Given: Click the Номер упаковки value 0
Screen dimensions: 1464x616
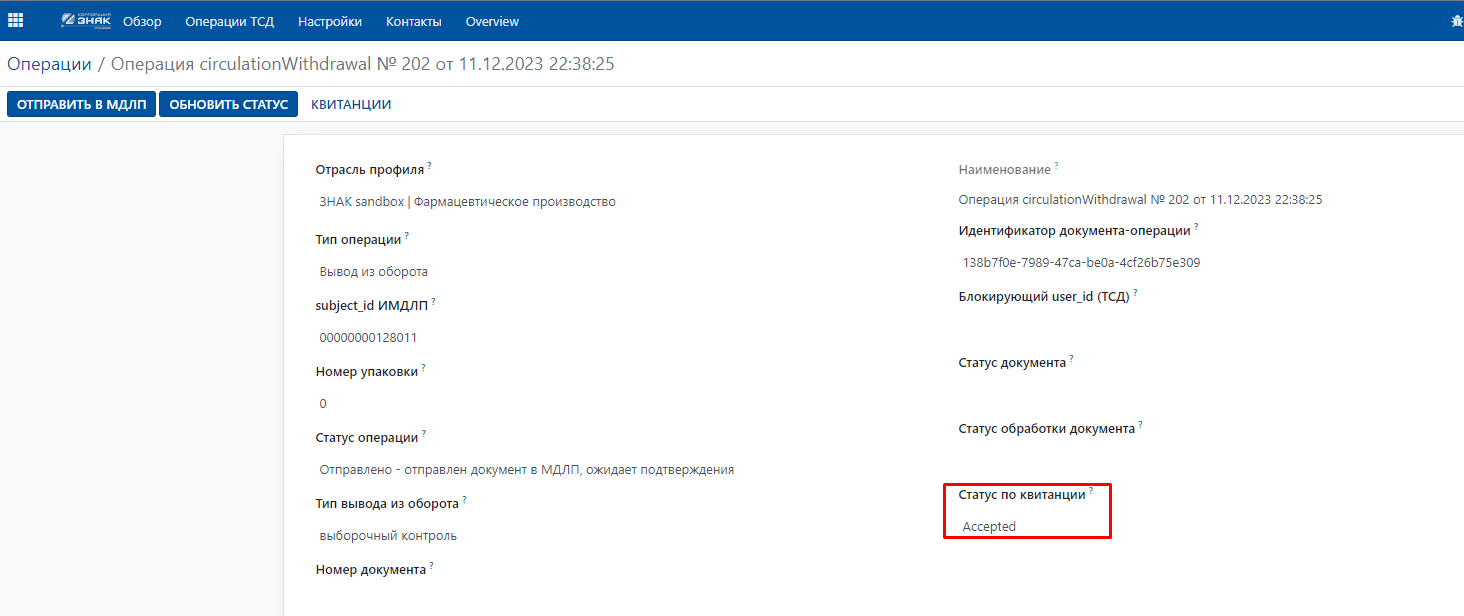Looking at the screenshot, I should tap(323, 404).
